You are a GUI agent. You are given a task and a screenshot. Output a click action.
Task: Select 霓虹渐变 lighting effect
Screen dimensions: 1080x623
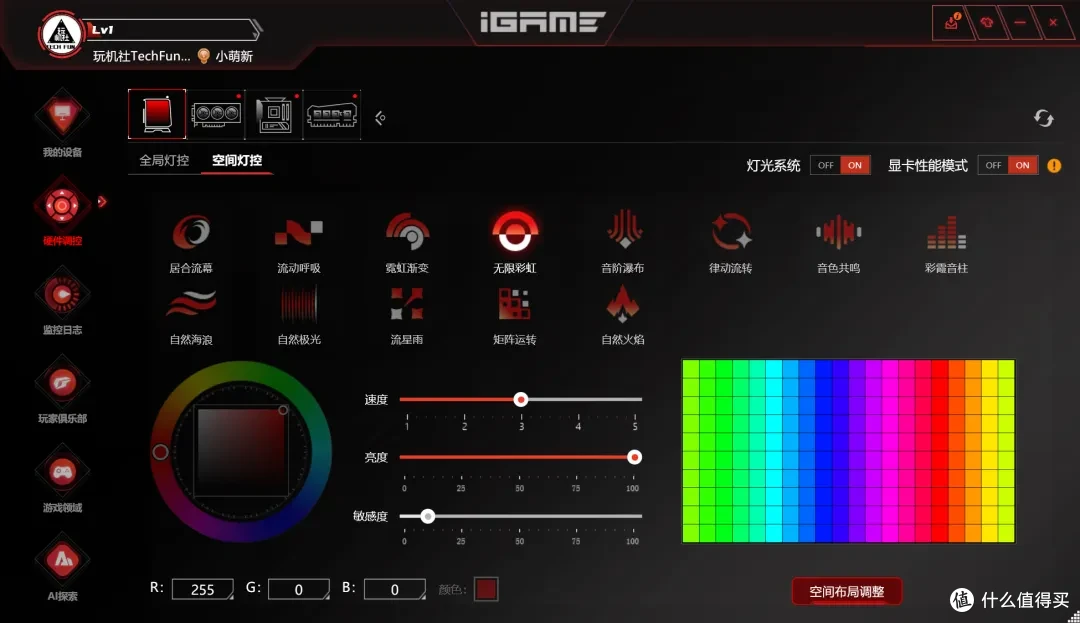point(407,243)
